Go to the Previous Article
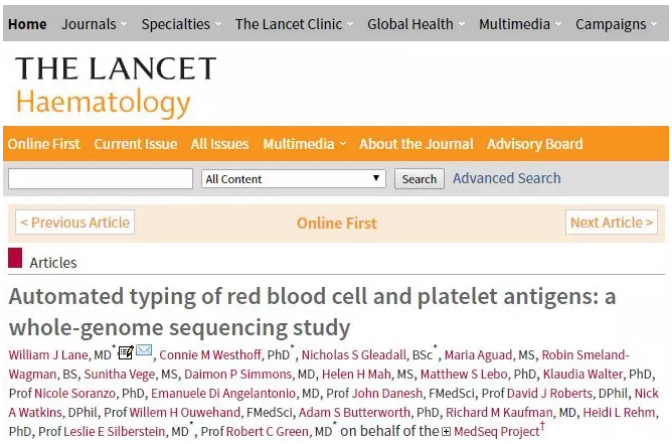This screenshot has height=444, width=672. click(x=75, y=222)
